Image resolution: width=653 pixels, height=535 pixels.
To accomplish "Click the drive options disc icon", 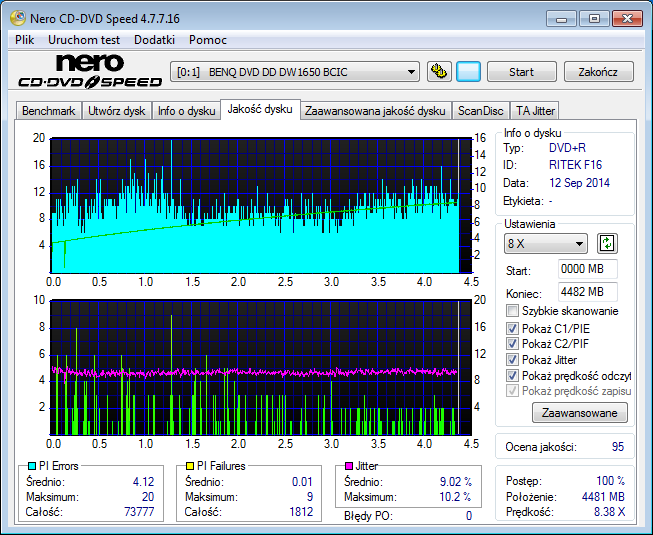I will tap(439, 72).
